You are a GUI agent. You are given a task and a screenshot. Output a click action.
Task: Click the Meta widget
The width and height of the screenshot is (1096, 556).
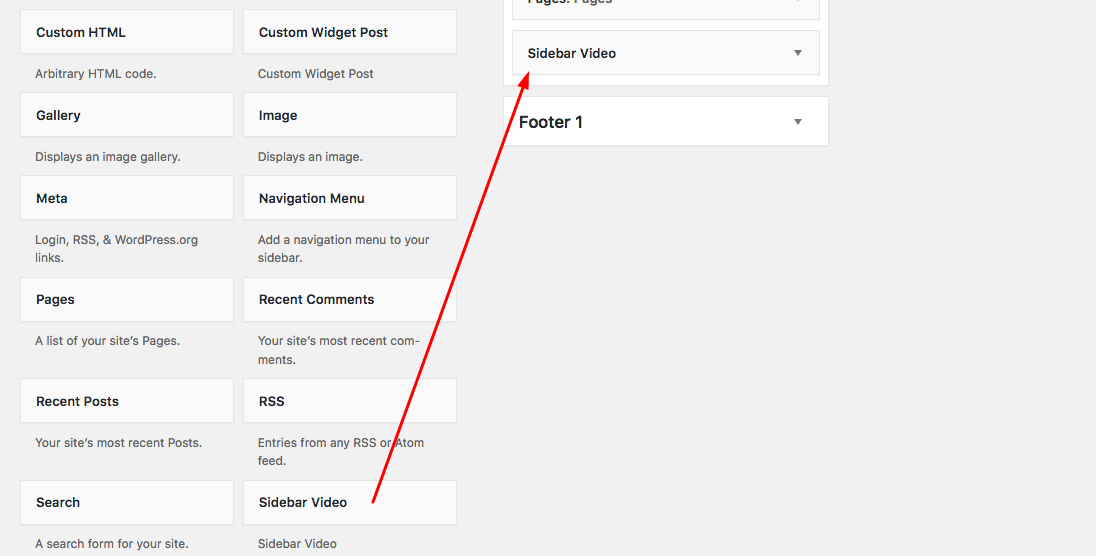click(52, 198)
